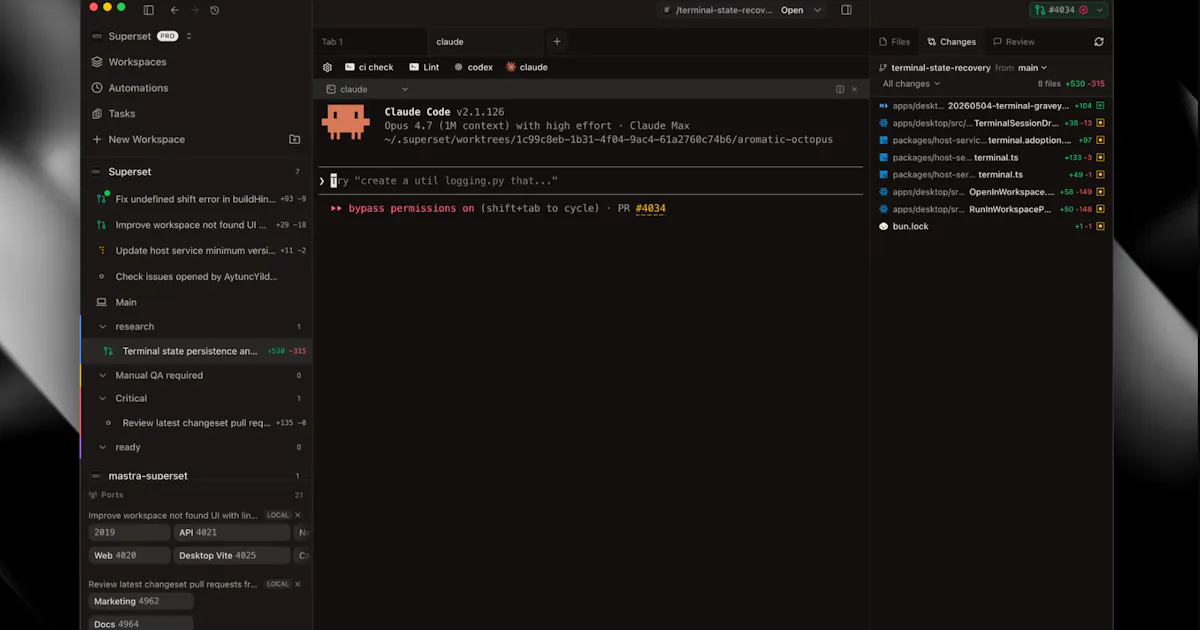The height and width of the screenshot is (630, 1200).
Task: Open Automations in the sidebar
Action: coord(138,88)
